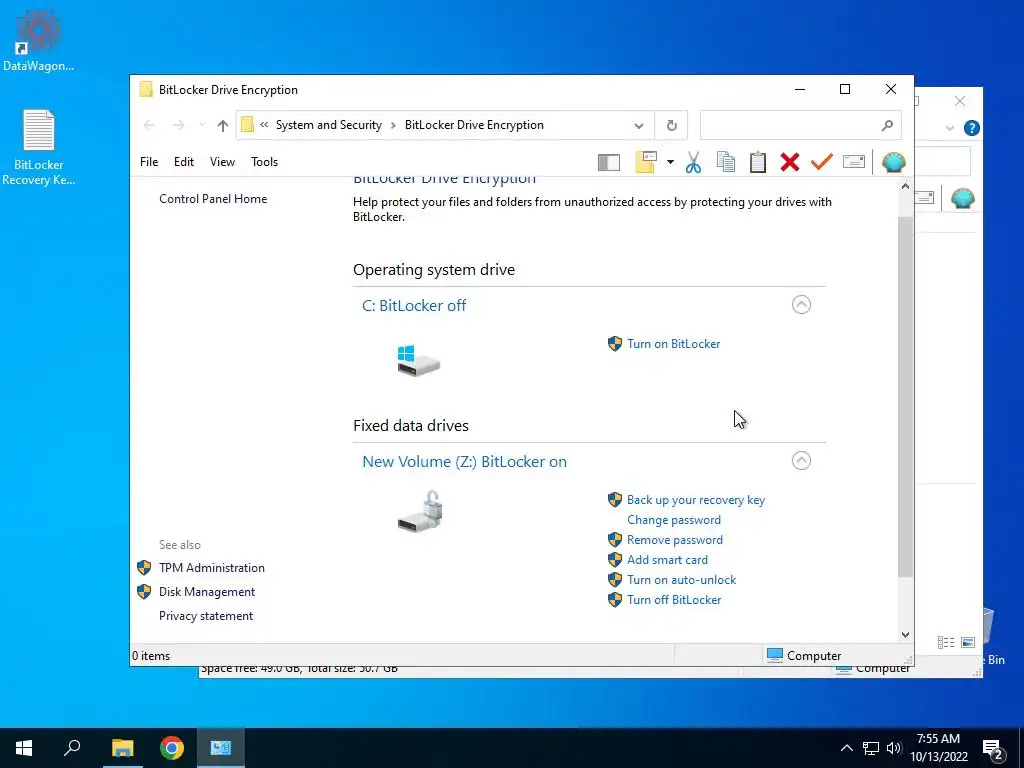Viewport: 1024px width, 768px height.
Task: Open the View menu
Action: 222,162
